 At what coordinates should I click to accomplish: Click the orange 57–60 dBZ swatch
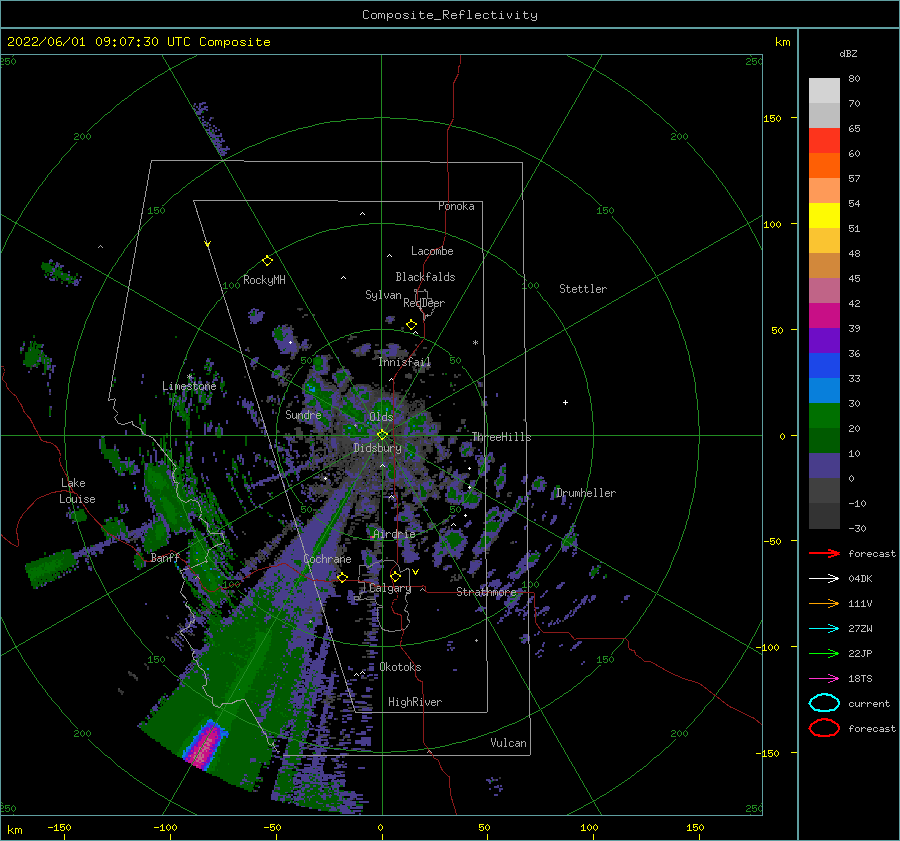pyautogui.click(x=824, y=166)
